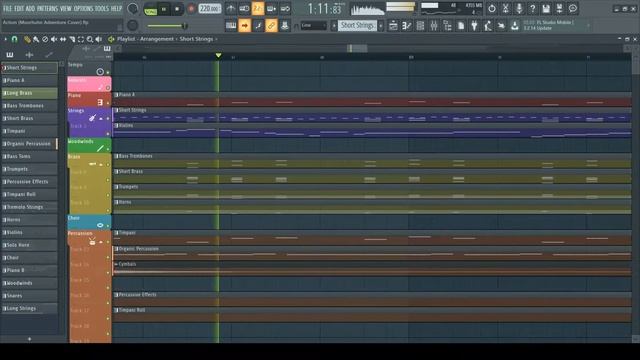Open the EDIT menu
640x360 pixels.
pos(19,8)
